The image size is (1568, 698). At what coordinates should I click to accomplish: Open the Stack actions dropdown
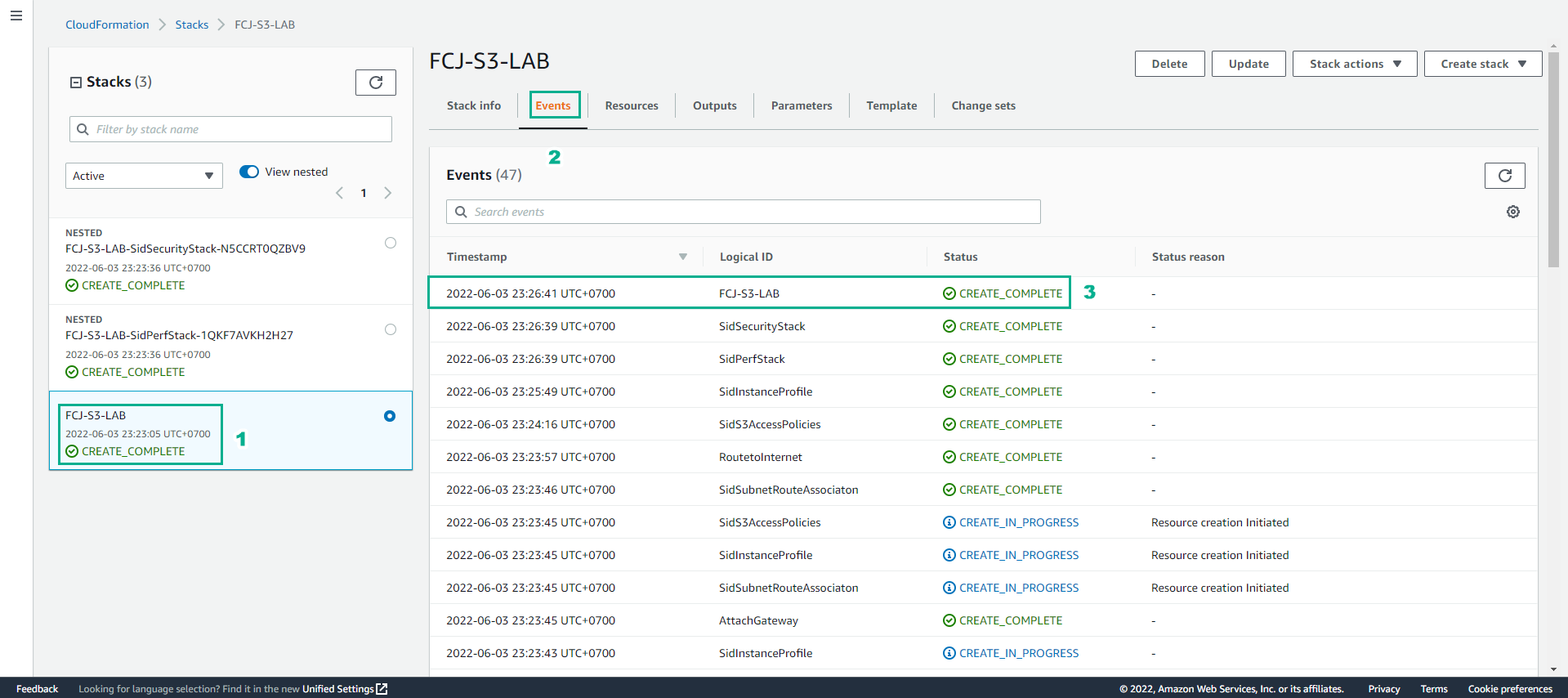point(1355,64)
